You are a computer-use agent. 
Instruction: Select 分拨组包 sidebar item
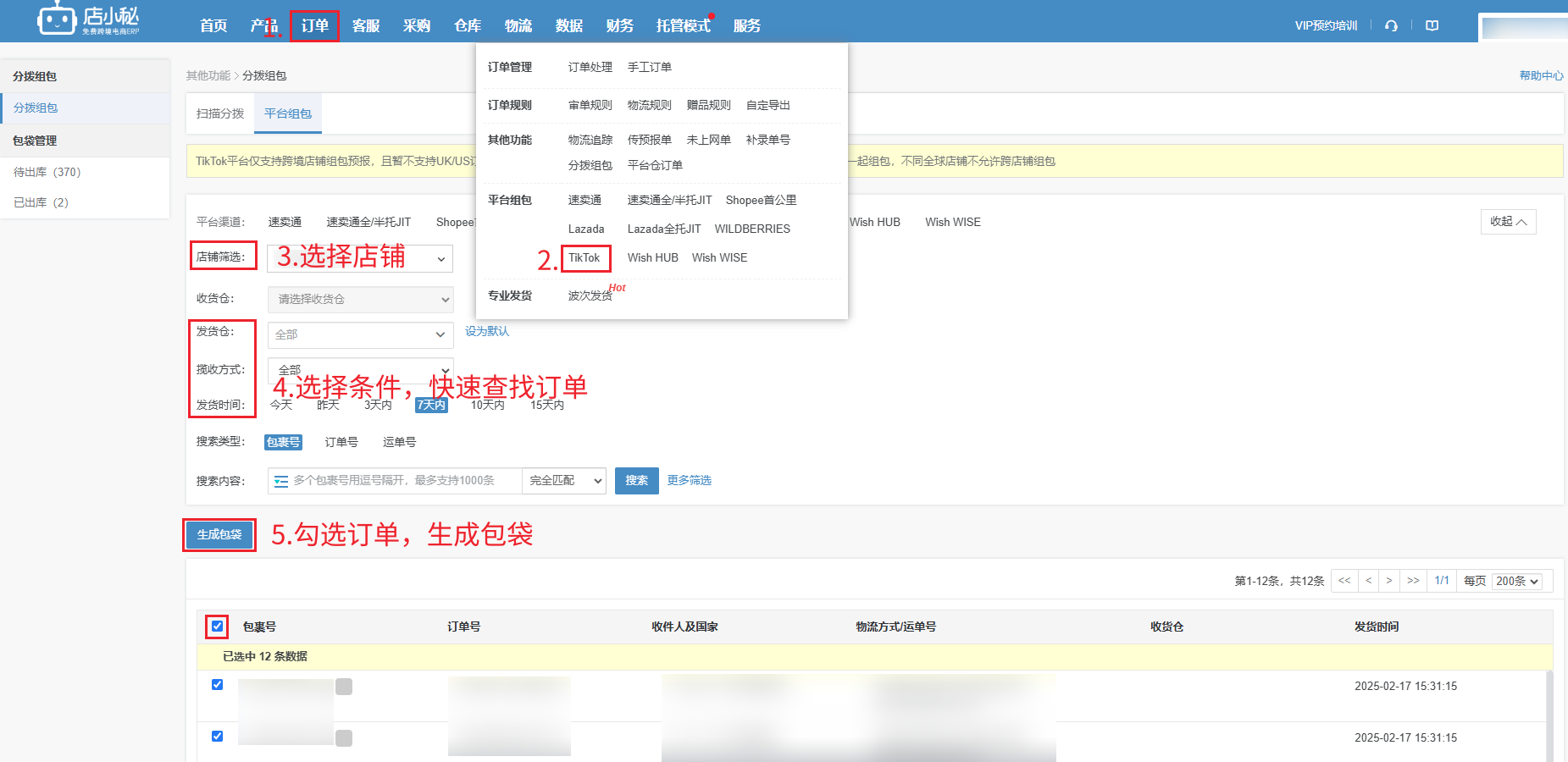tap(85, 108)
